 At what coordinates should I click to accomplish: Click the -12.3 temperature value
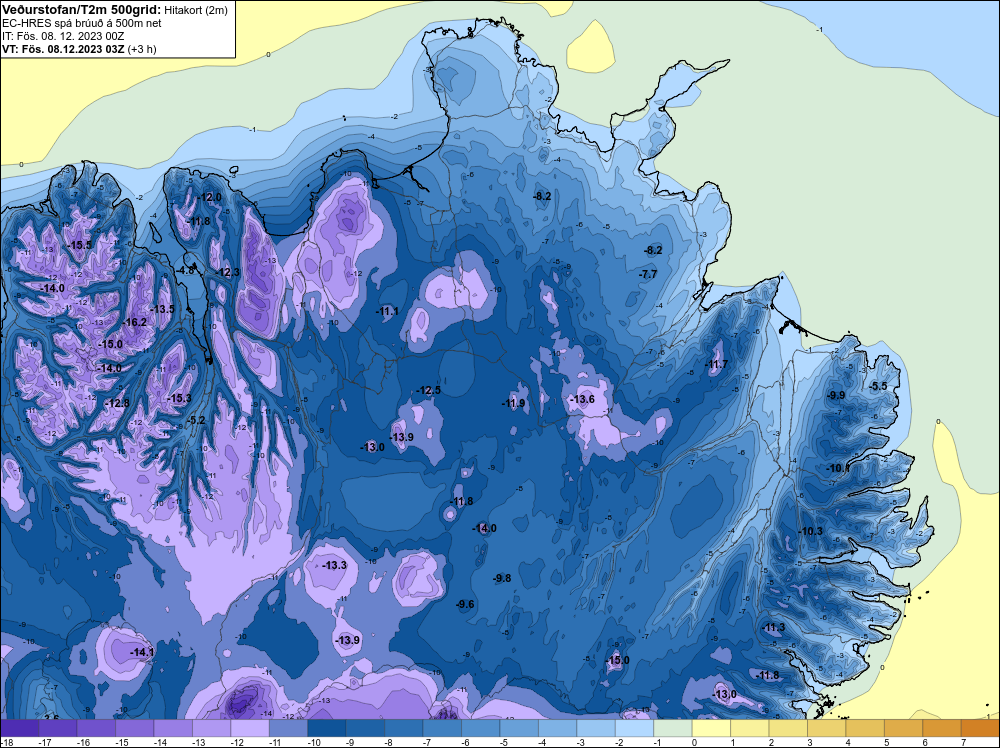228,272
